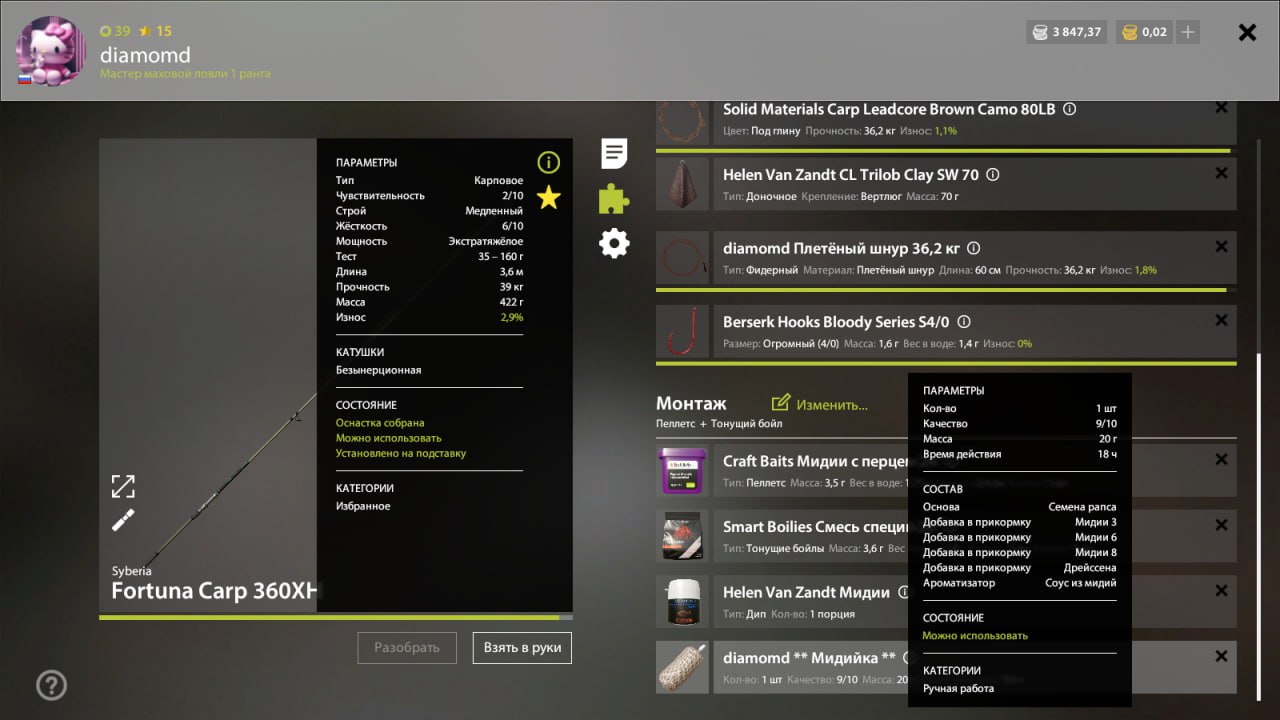This screenshot has height=720, width=1280.
Task: Expand rod view to fullscreen
Action: click(x=123, y=487)
